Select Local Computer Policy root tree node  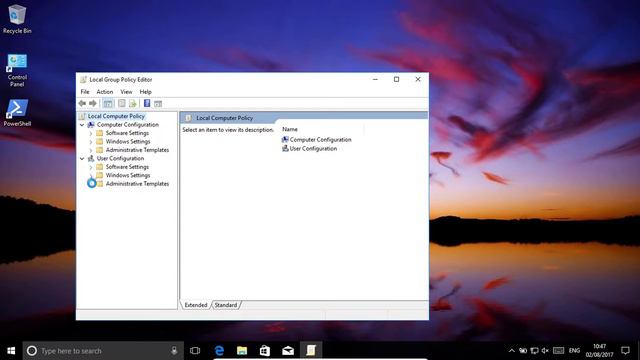(116, 116)
